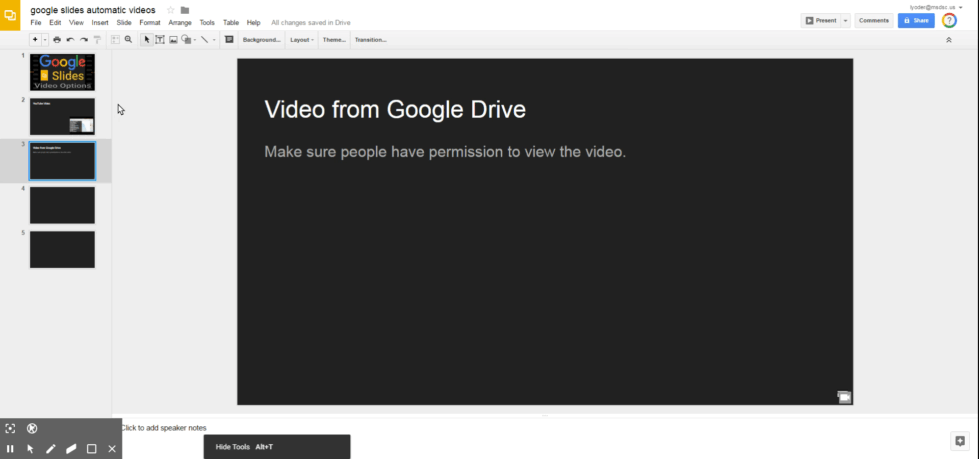This screenshot has height=459, width=979.
Task: Select slide 1 thumbnail Google Slides Video Options
Action: tap(62, 72)
